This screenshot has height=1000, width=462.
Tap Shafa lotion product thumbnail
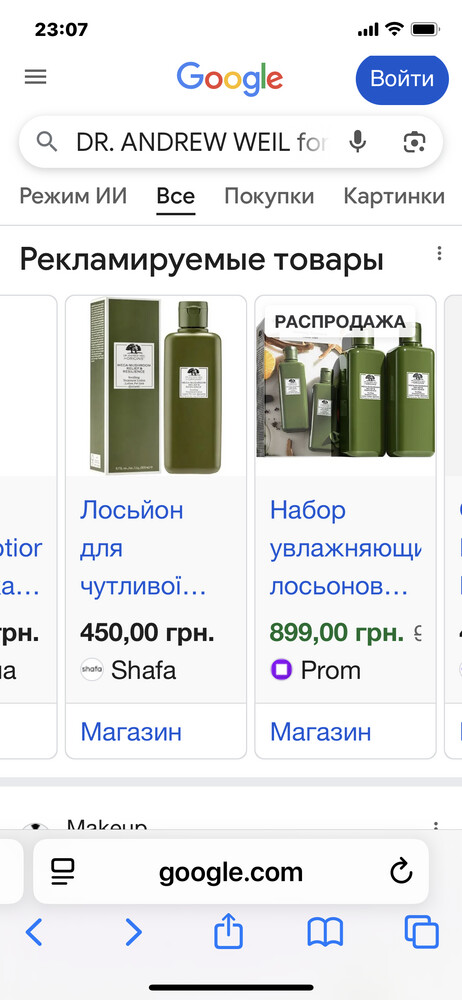[156, 386]
